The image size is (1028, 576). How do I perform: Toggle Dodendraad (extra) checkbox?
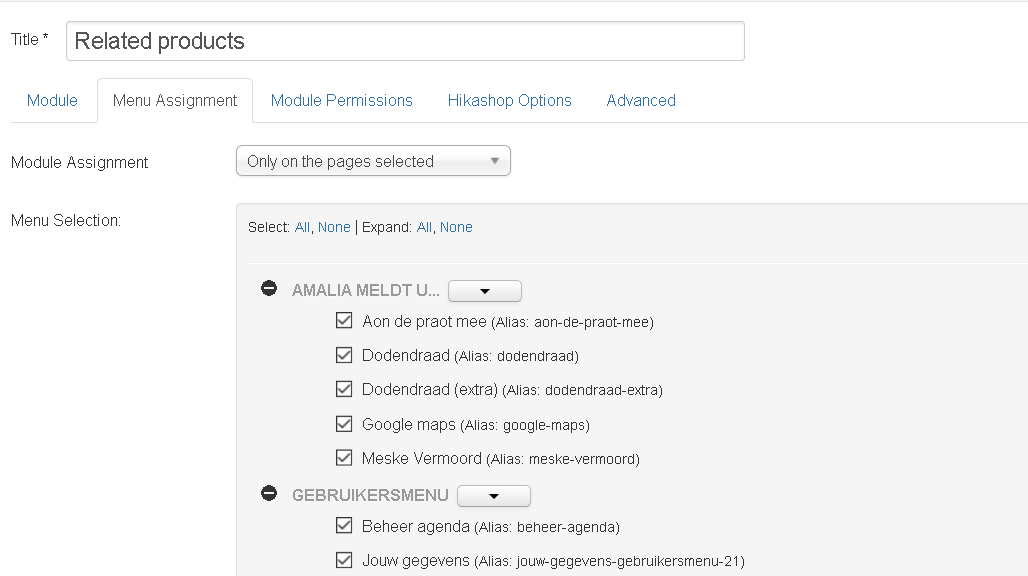(x=345, y=389)
